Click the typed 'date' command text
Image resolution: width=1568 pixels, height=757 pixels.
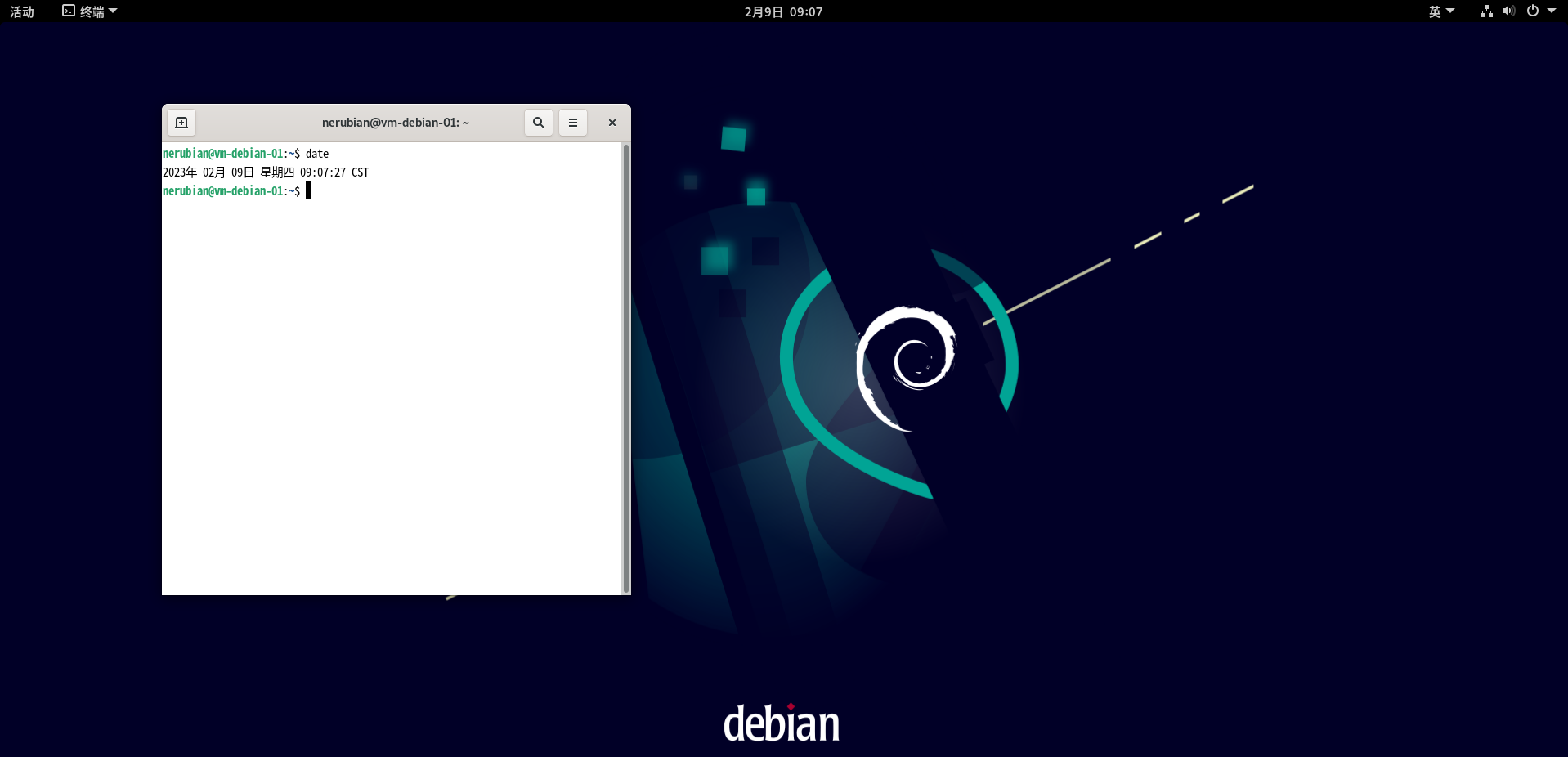317,154
